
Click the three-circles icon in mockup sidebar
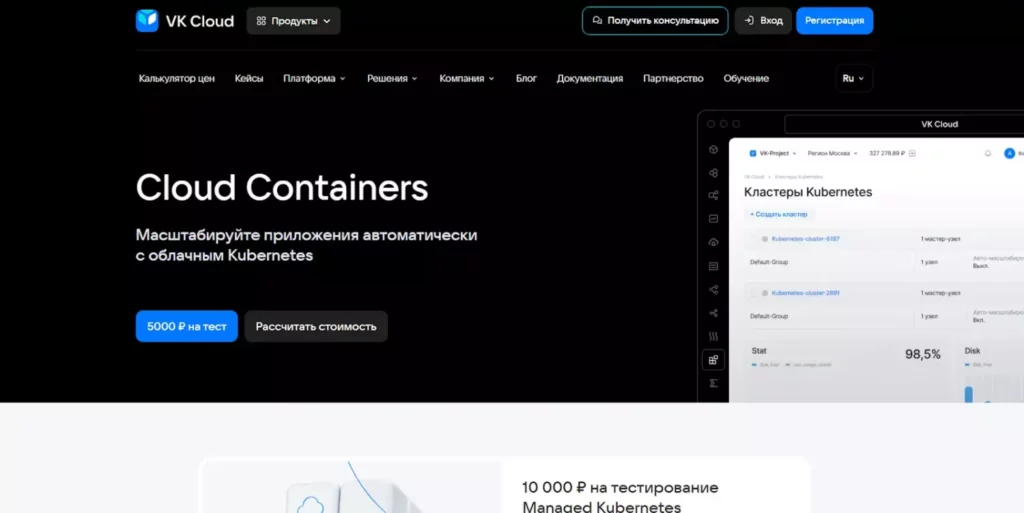(x=713, y=173)
